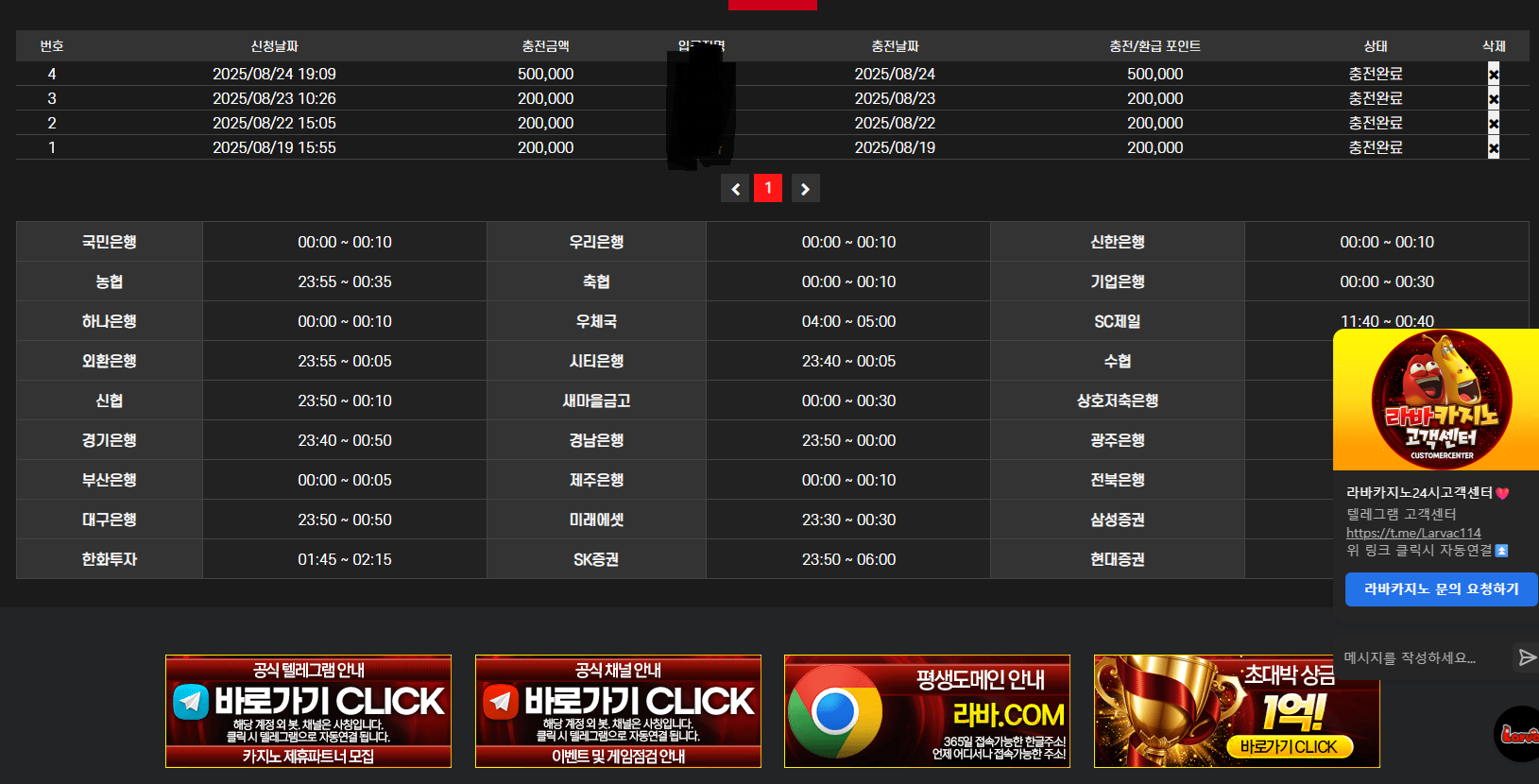Select page 1 in pagination

(768, 188)
